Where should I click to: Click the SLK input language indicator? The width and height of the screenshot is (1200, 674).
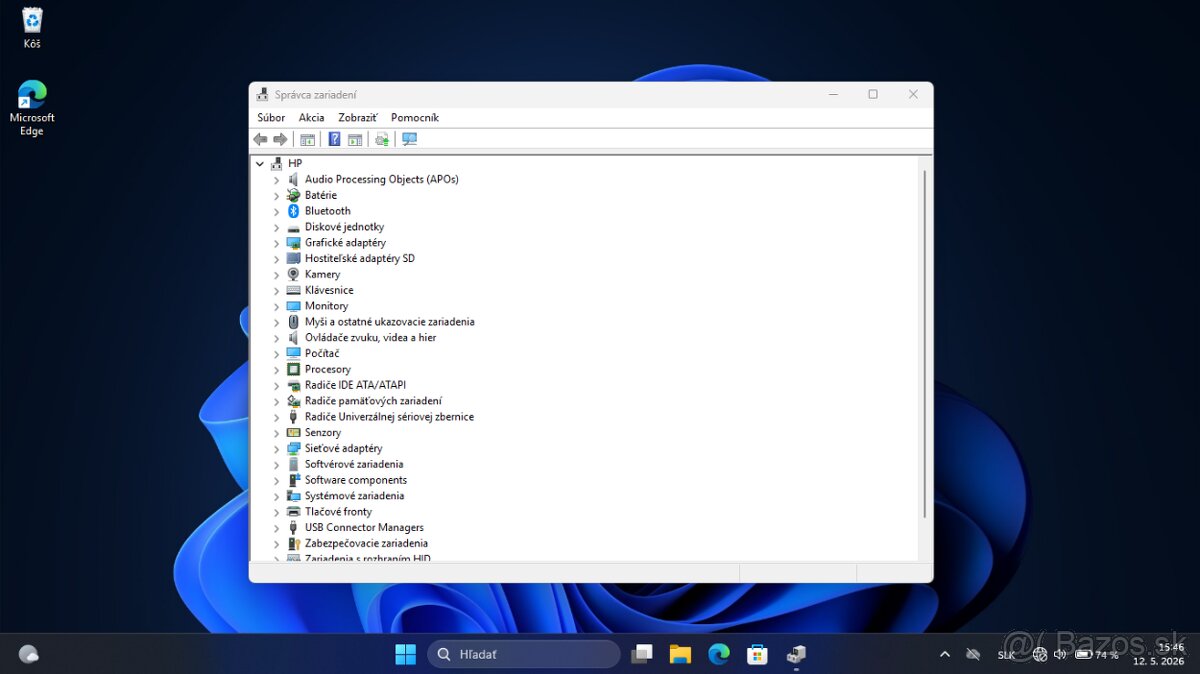point(1006,655)
